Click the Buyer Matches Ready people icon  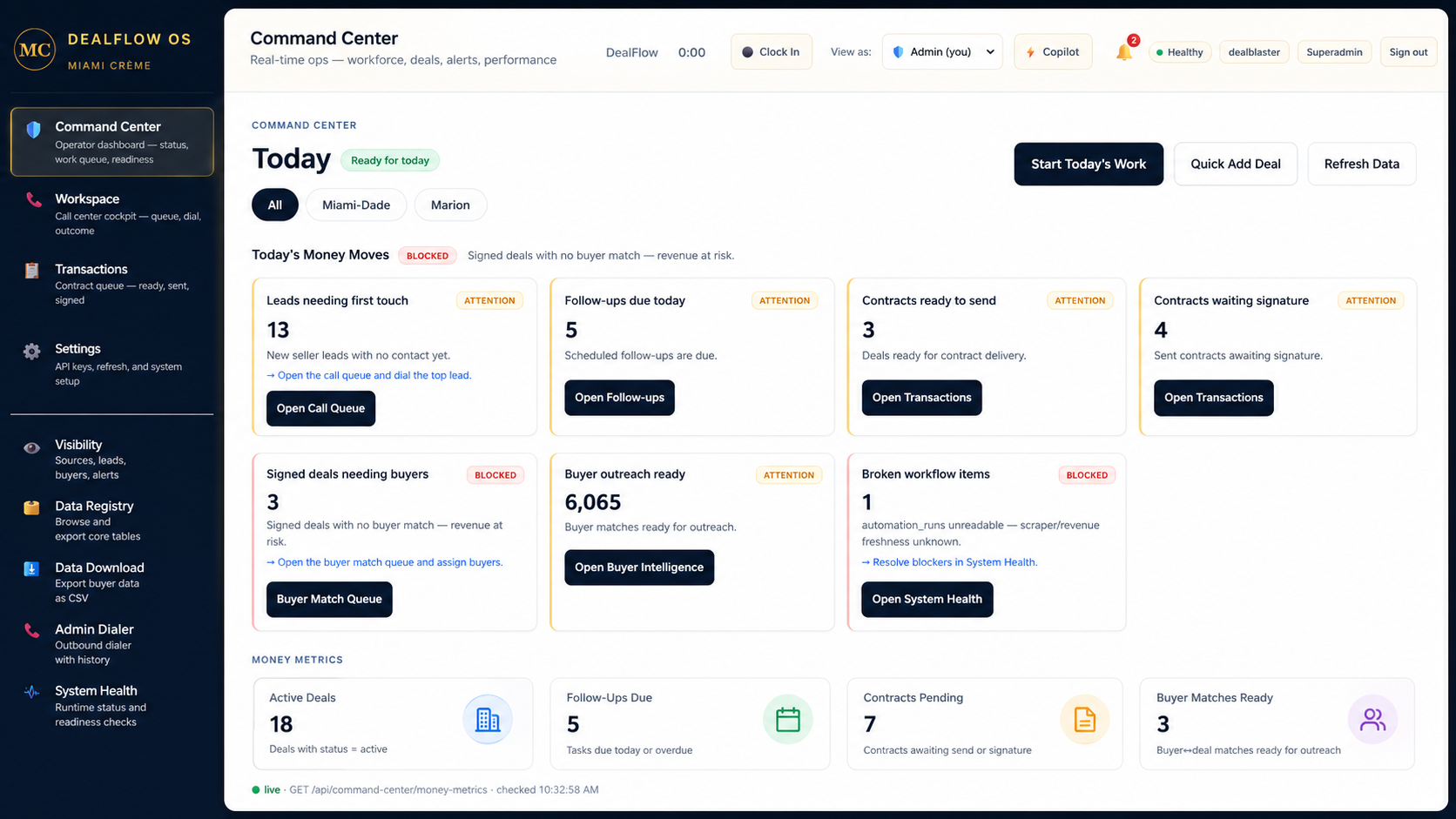pos(1373,720)
